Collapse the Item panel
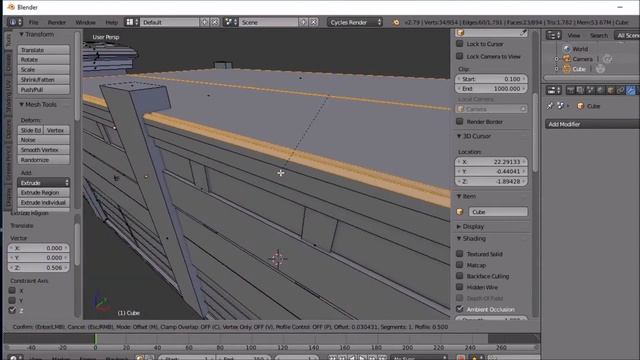This screenshot has height=360, width=640. coord(459,196)
